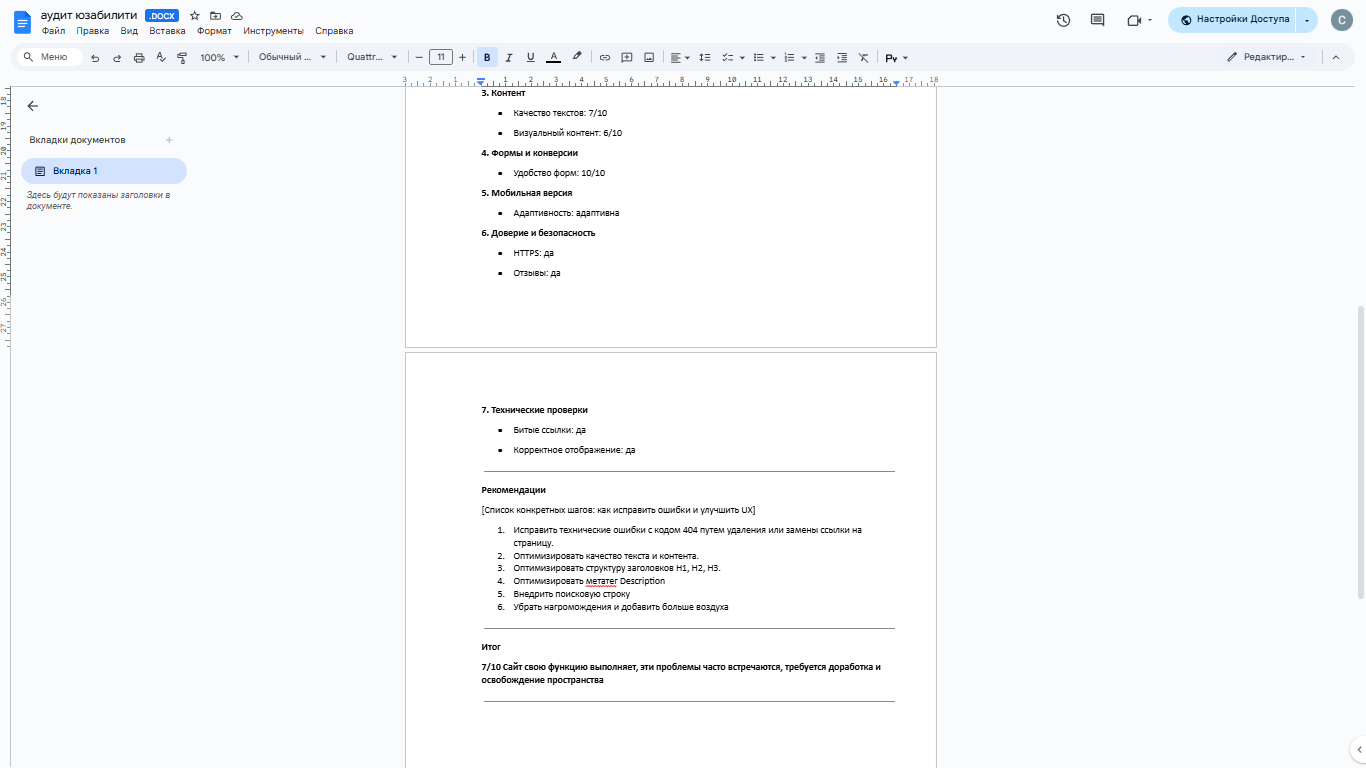Open the Правка menu

click(93, 31)
